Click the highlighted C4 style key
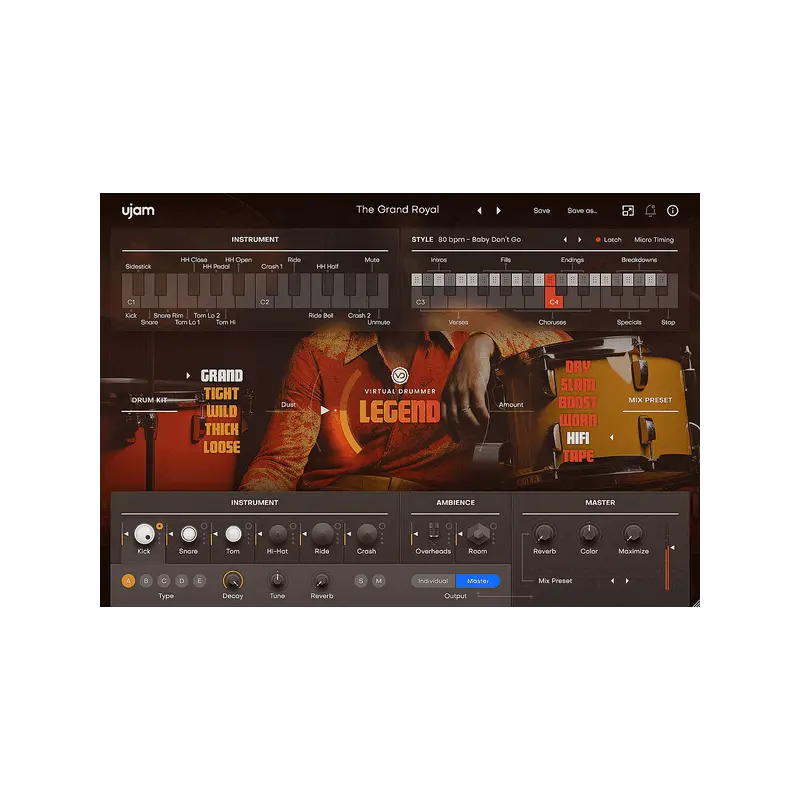This screenshot has width=800, height=800. [x=554, y=296]
